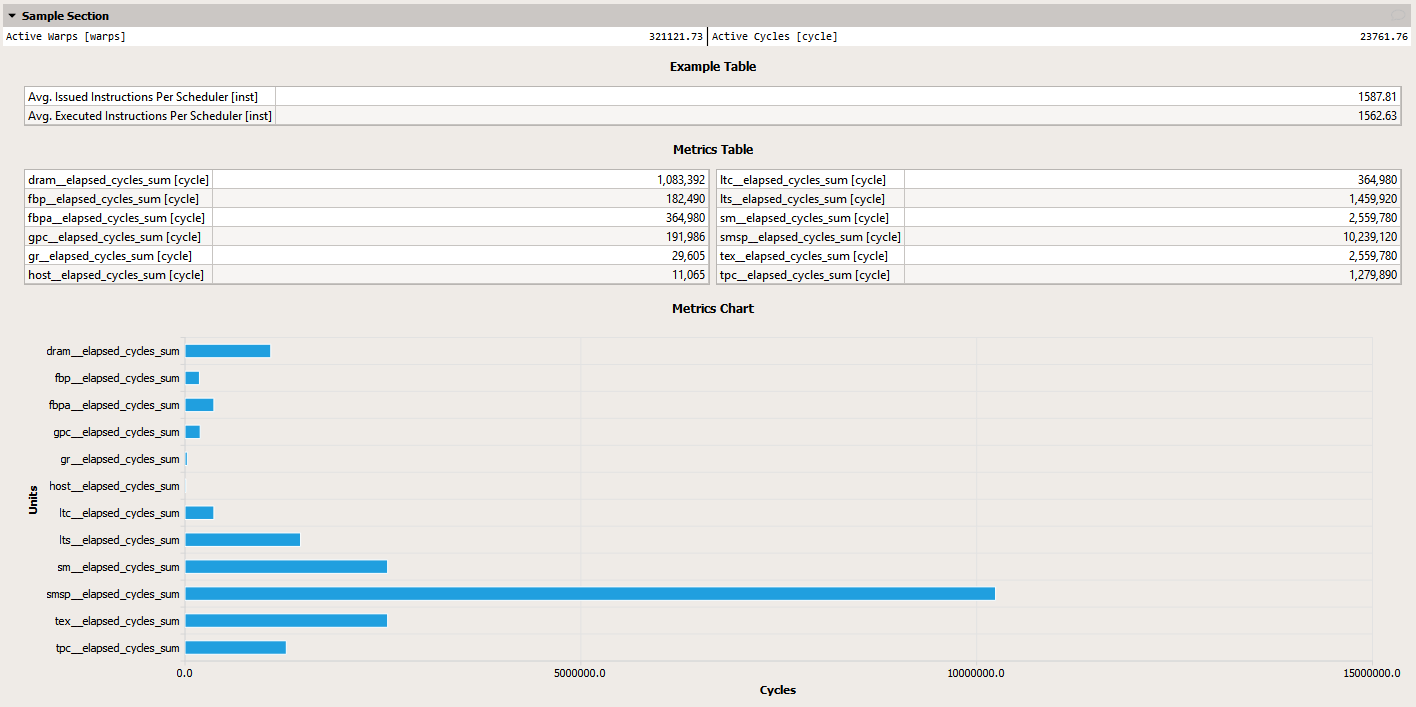1416x707 pixels.
Task: Click the dram__elapsed_cycles_sum chart bar
Action: point(227,351)
